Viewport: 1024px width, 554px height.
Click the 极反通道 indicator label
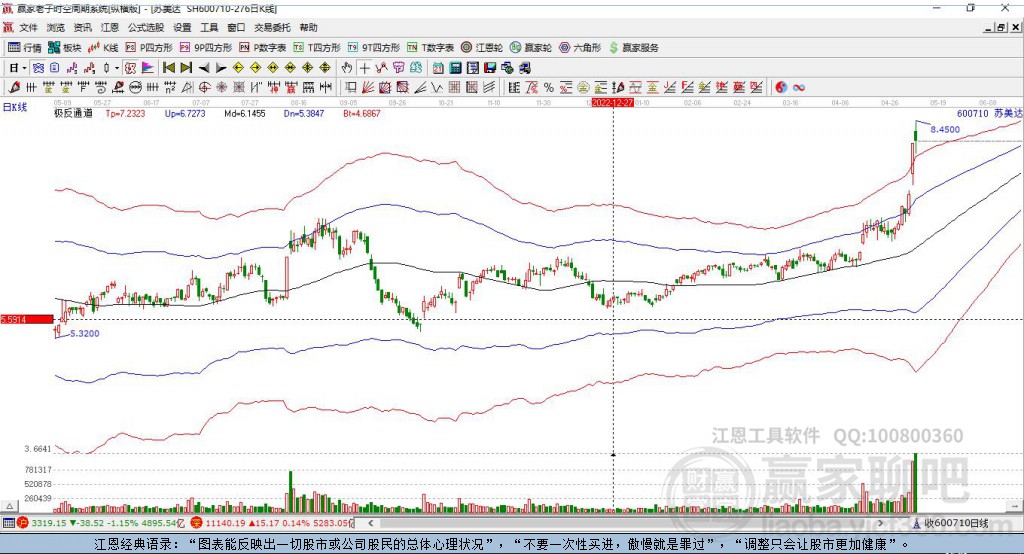coord(73,114)
